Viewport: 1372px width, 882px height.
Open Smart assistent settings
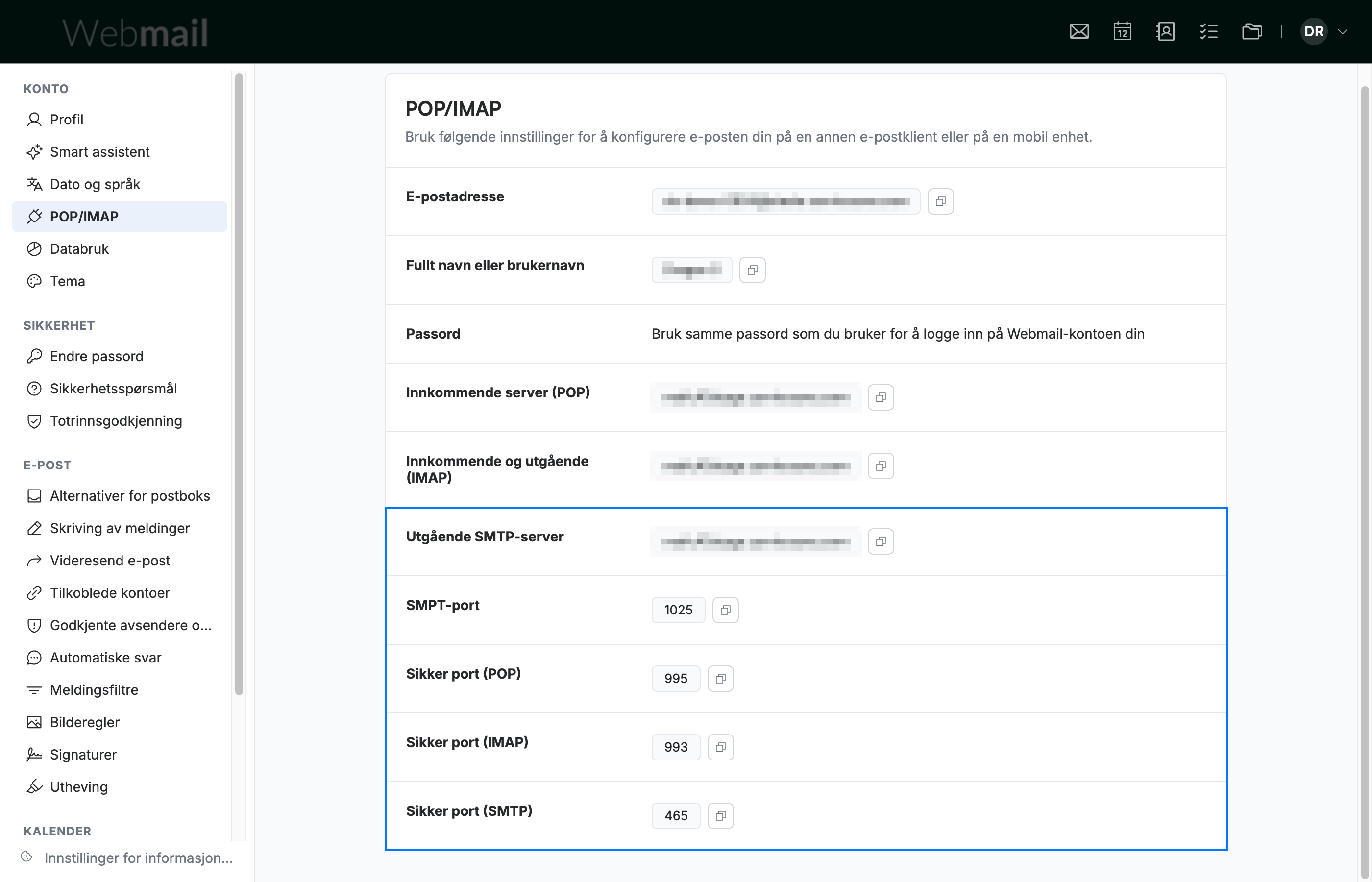pos(119,152)
